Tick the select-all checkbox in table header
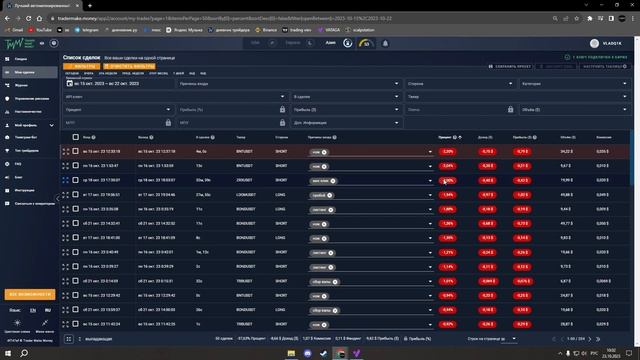The height and width of the screenshot is (360, 640). pos(76,137)
